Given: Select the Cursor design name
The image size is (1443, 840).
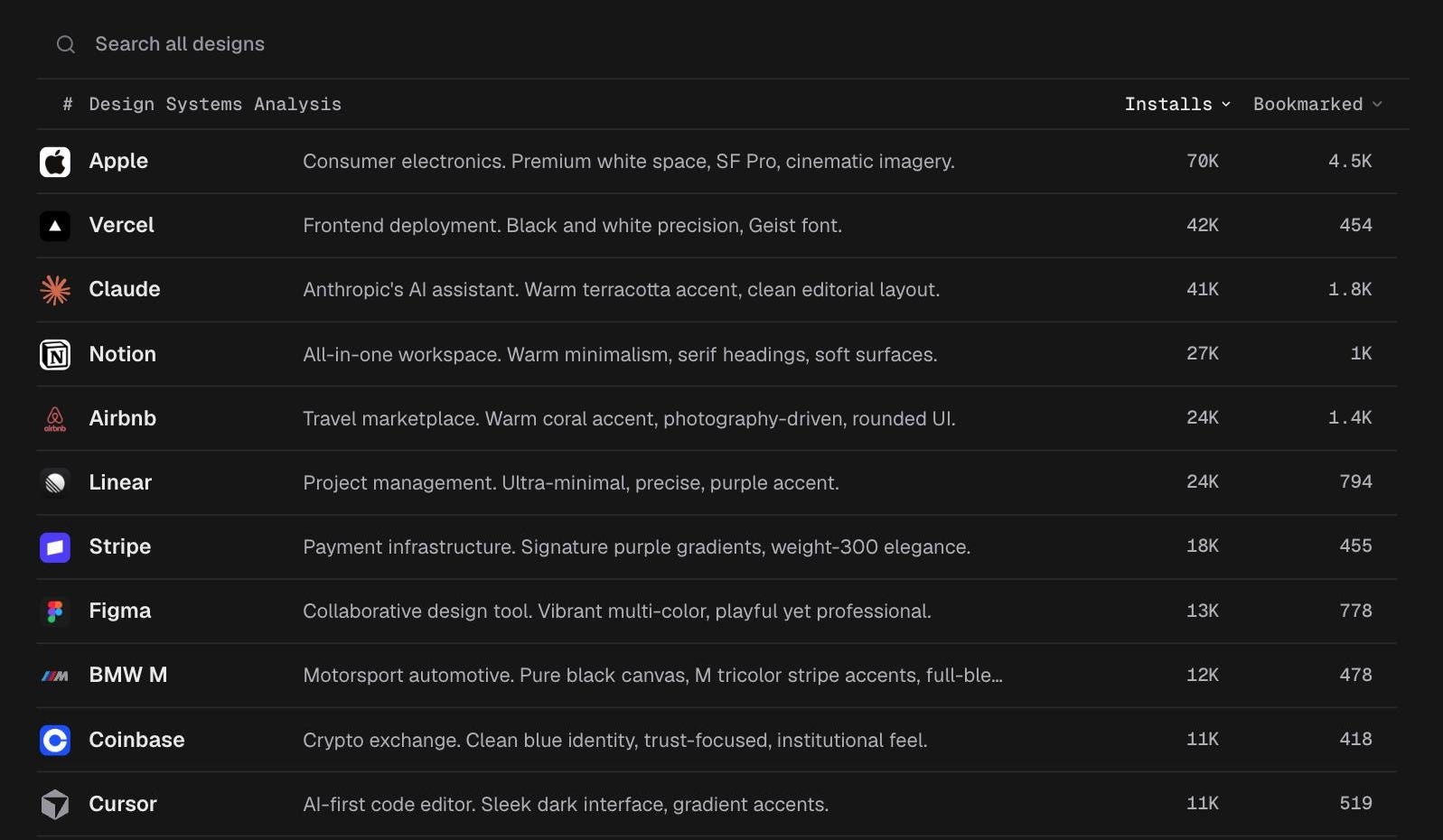Looking at the screenshot, I should [123, 804].
